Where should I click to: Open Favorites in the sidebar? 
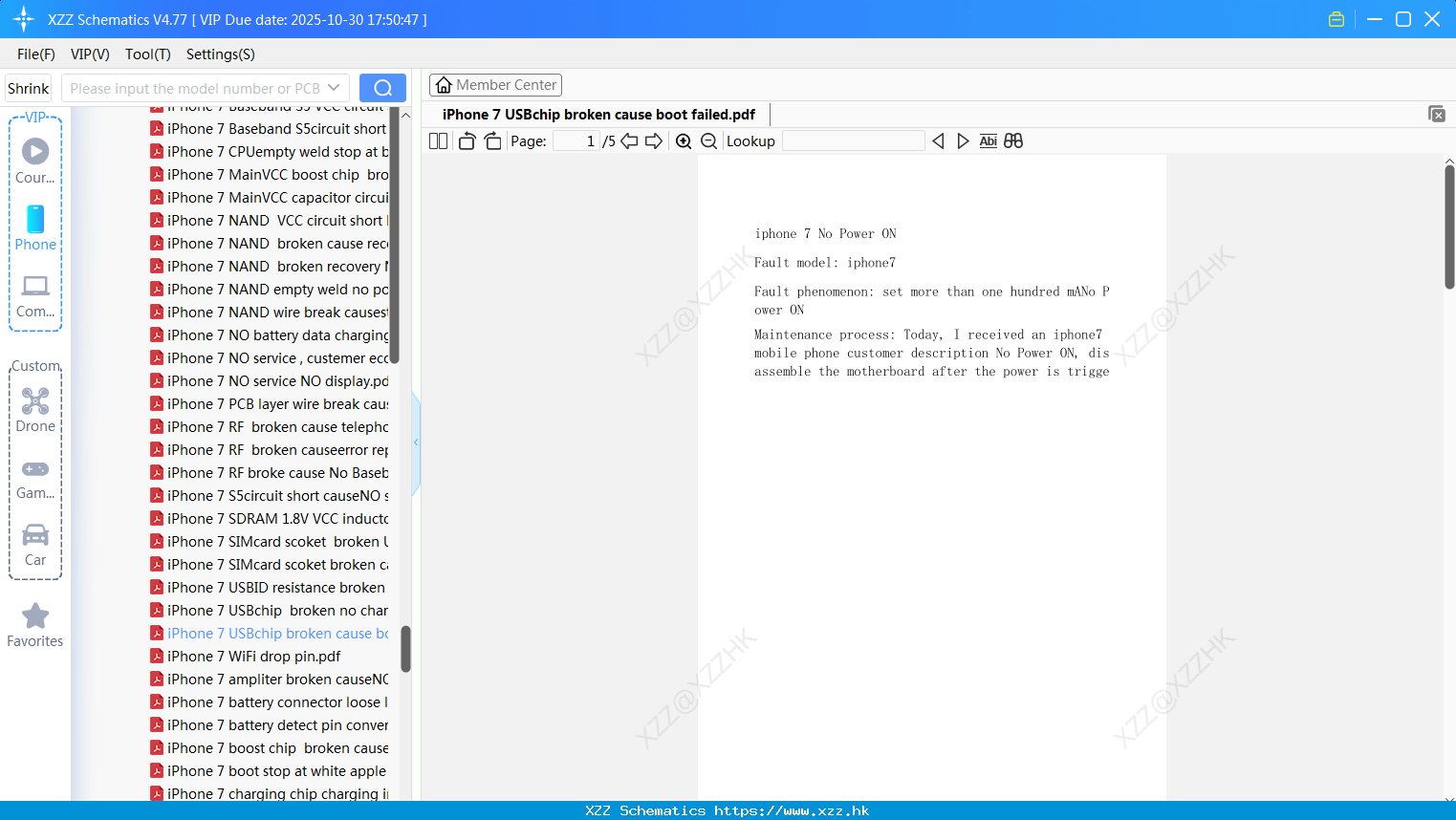click(x=35, y=626)
